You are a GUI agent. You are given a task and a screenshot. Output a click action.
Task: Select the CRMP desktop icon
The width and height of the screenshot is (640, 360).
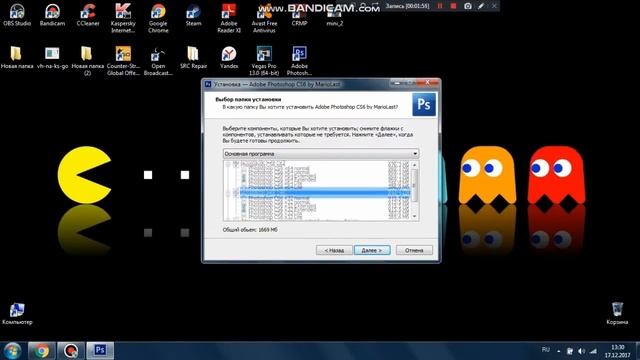point(300,16)
